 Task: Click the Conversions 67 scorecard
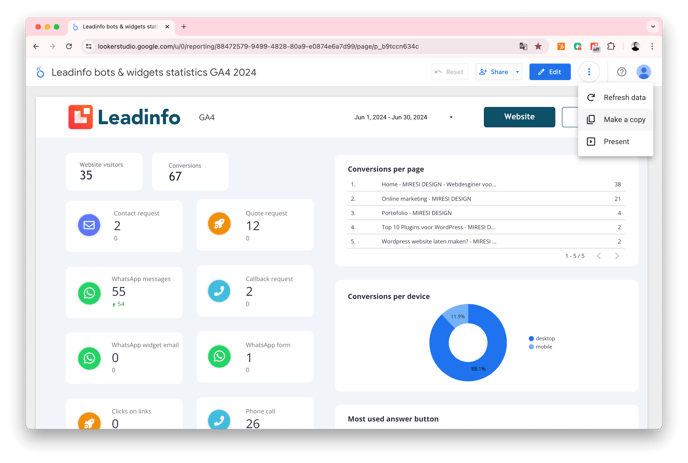(190, 172)
